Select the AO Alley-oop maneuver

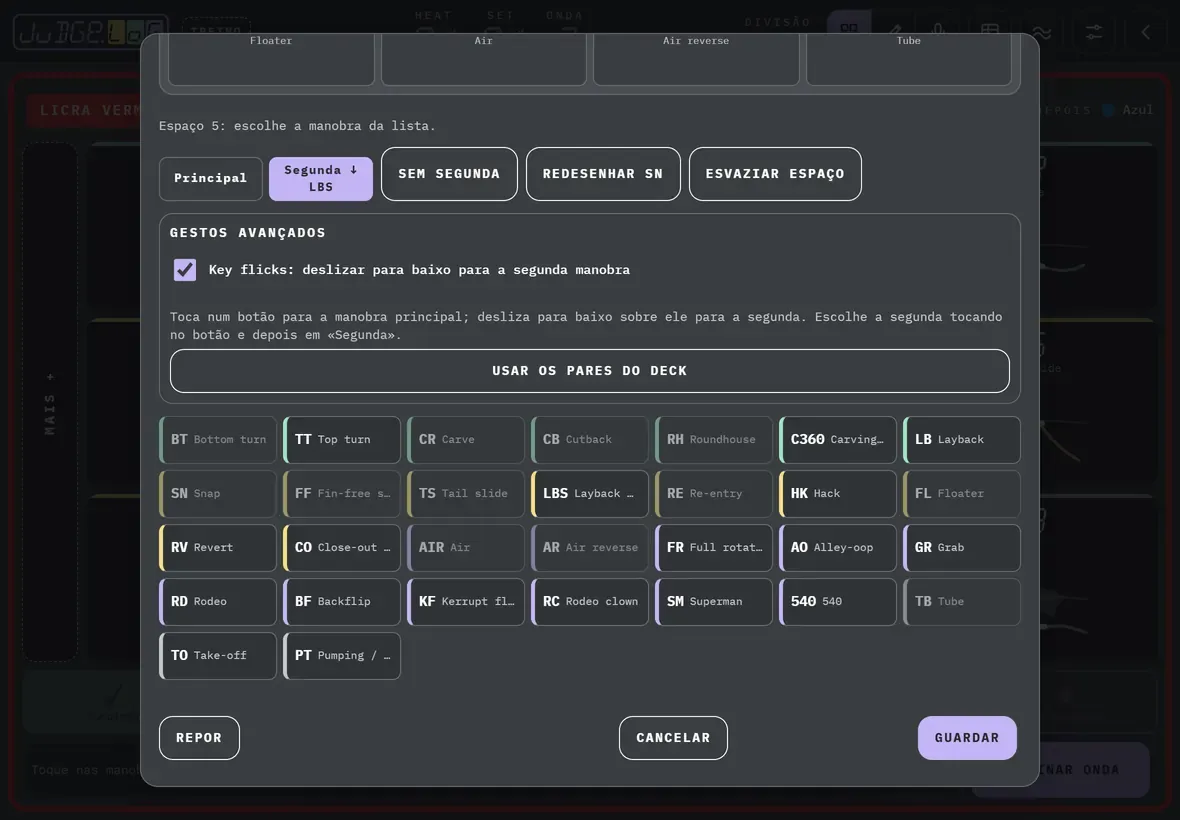point(838,548)
